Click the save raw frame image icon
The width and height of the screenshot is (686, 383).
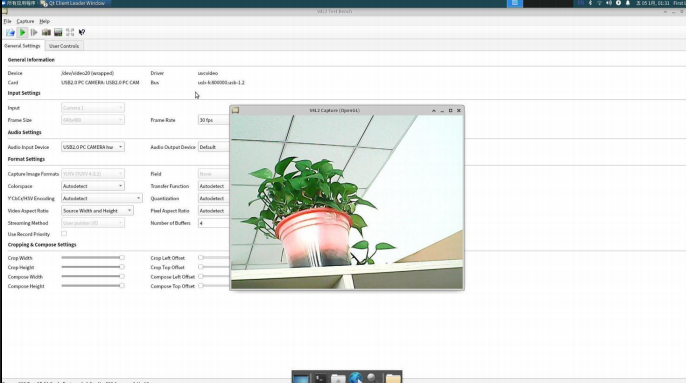click(58, 32)
